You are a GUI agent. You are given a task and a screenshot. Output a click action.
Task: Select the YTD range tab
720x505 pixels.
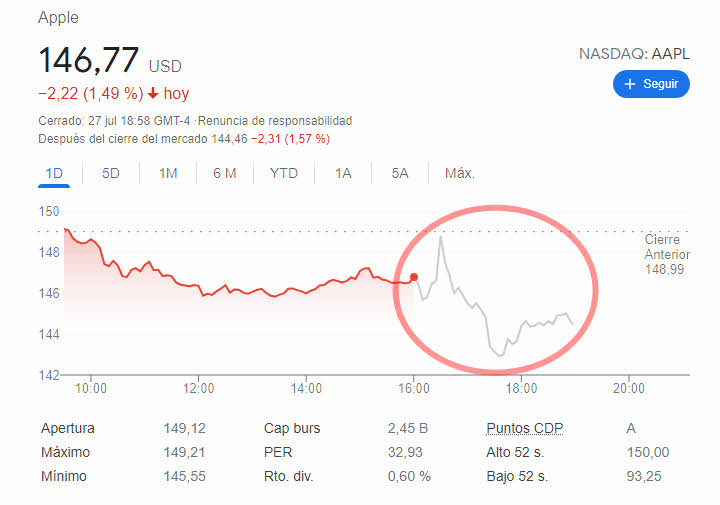(284, 173)
